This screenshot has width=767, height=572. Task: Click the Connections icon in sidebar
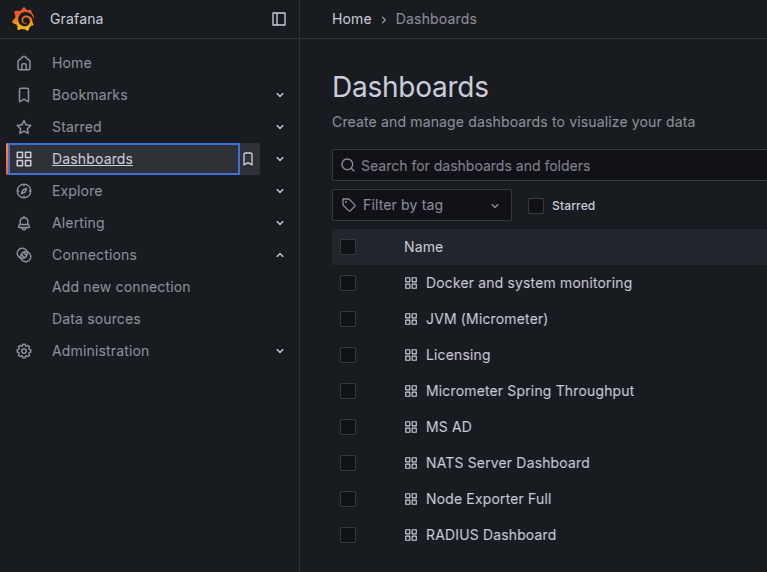click(x=25, y=255)
